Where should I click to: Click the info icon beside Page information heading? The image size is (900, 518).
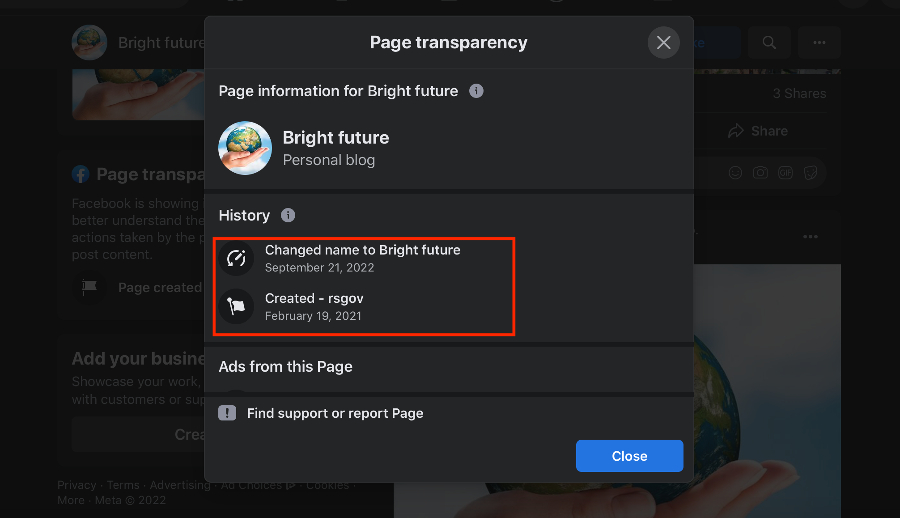(x=476, y=91)
